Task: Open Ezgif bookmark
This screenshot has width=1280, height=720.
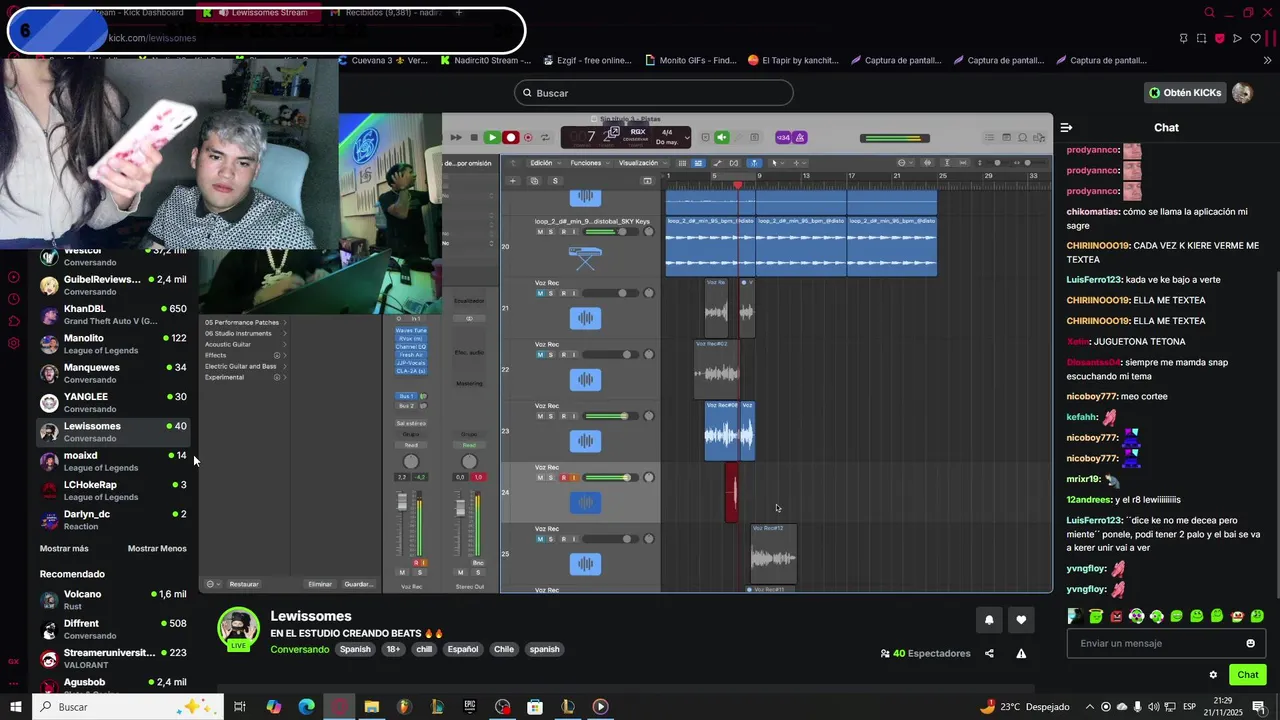Action: point(586,60)
